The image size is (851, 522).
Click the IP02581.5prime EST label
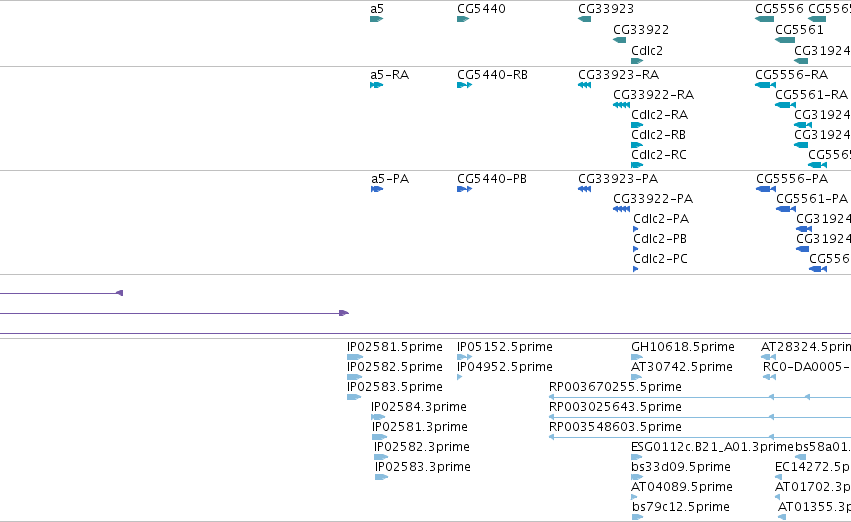tap(395, 347)
